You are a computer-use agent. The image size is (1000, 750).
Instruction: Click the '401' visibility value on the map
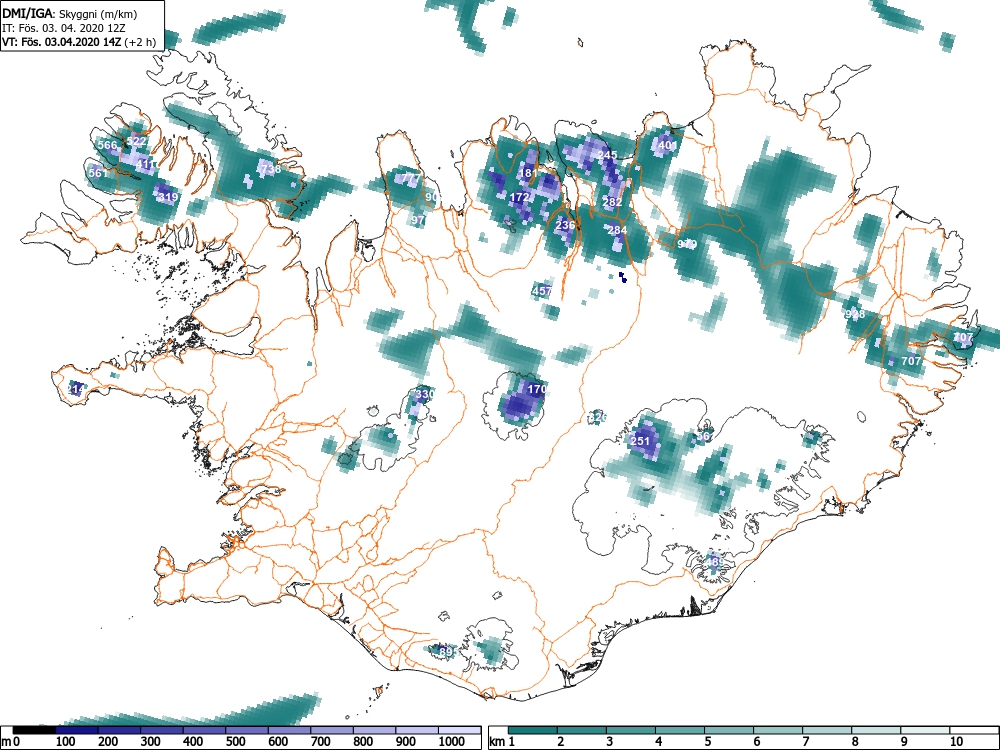(x=668, y=145)
